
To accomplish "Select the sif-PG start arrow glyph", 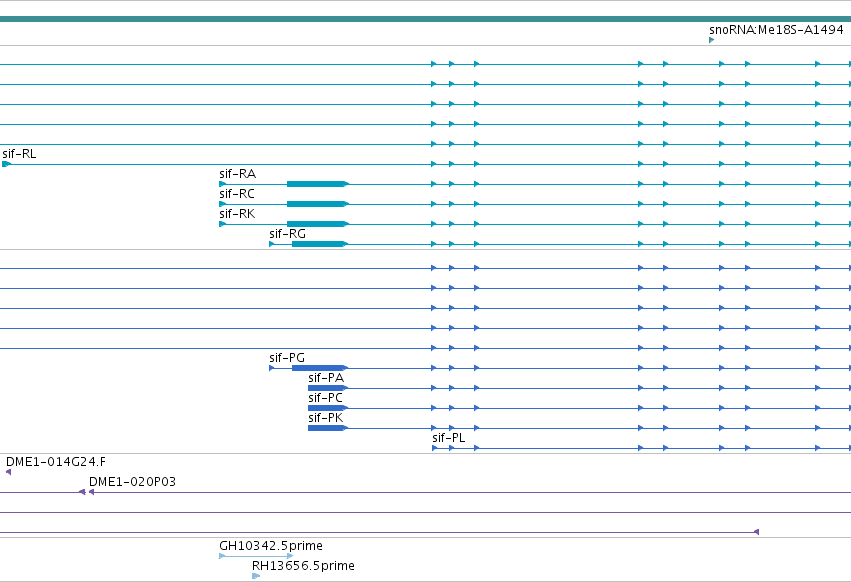I will click(272, 368).
